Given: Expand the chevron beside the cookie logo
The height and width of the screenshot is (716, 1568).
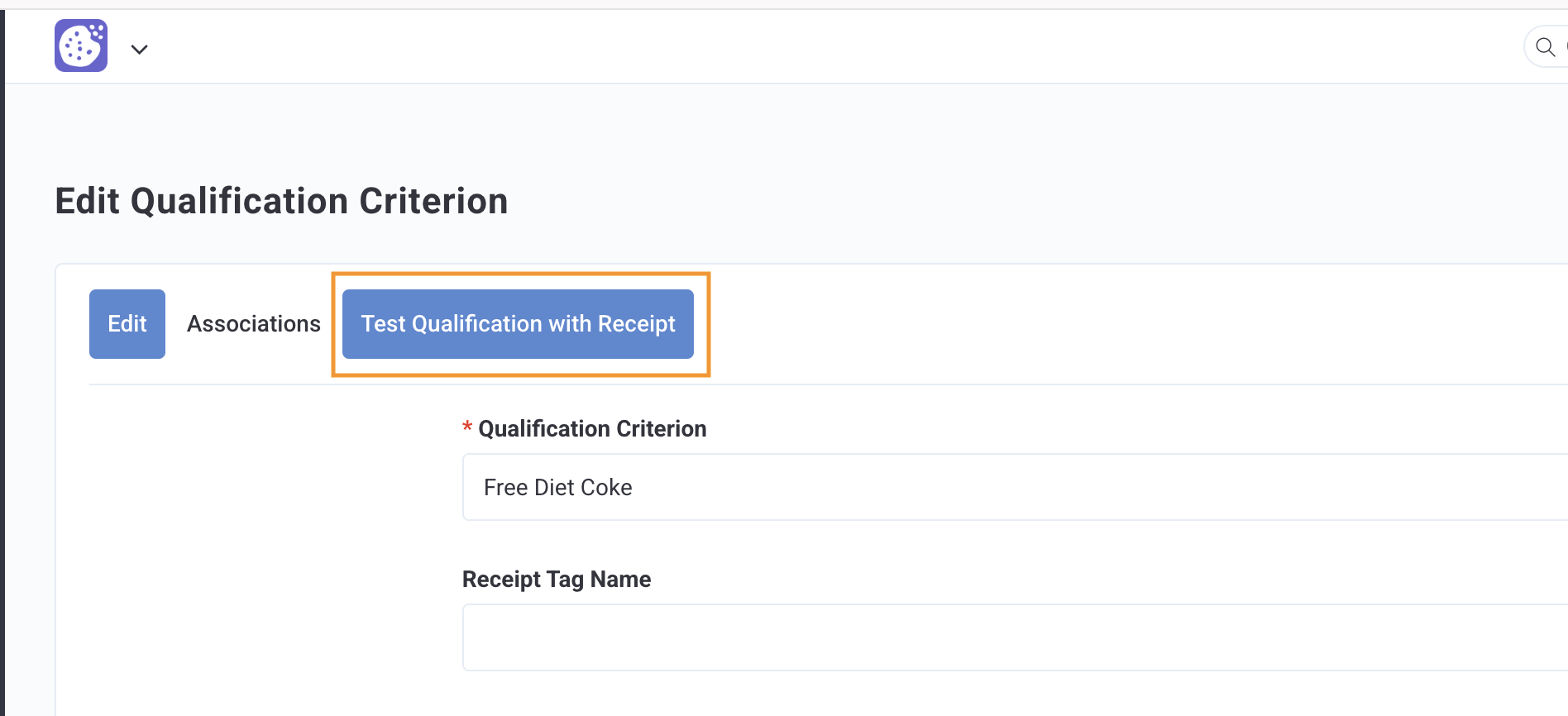Looking at the screenshot, I should 140,50.
